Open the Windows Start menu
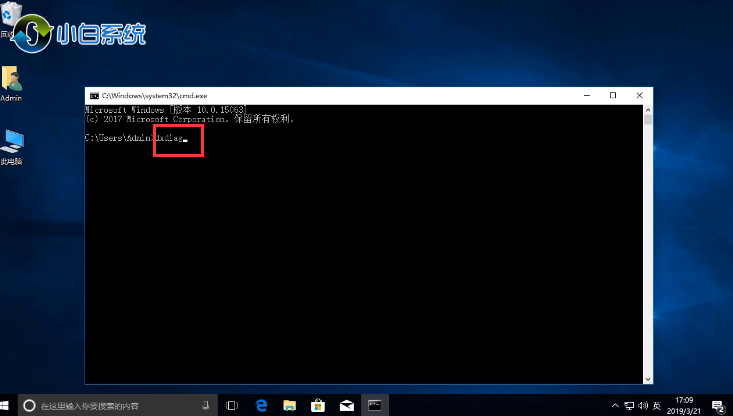The image size is (733, 416). click(8, 405)
